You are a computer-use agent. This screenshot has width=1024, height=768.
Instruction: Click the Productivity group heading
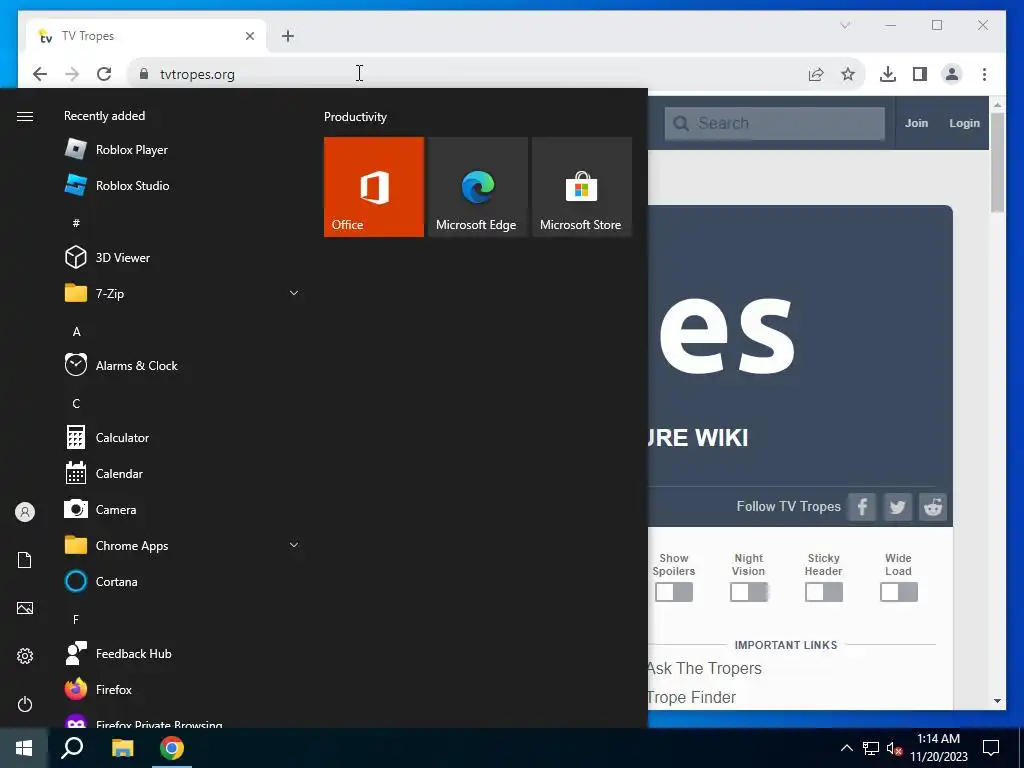pos(355,117)
